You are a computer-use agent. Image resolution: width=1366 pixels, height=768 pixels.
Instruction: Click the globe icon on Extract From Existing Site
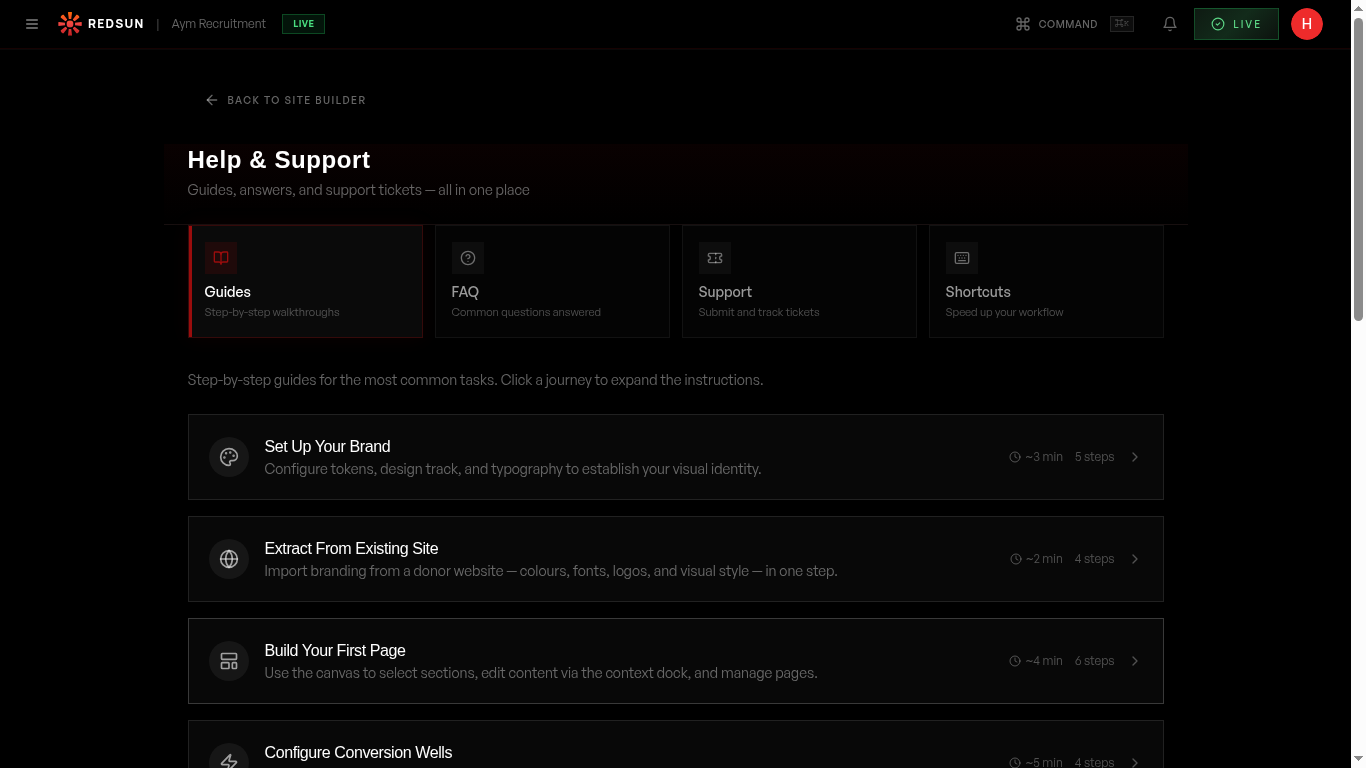(x=229, y=559)
